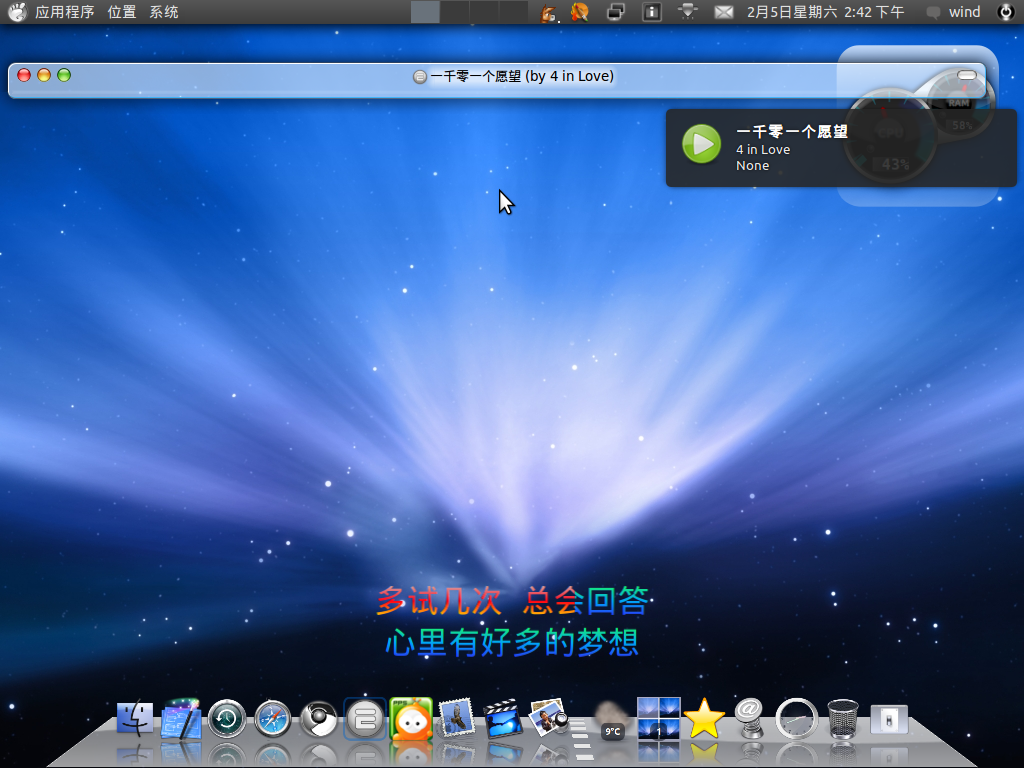The height and width of the screenshot is (768, 1024).
Task: Click the CPU gauge showing 43%
Action: (890, 137)
